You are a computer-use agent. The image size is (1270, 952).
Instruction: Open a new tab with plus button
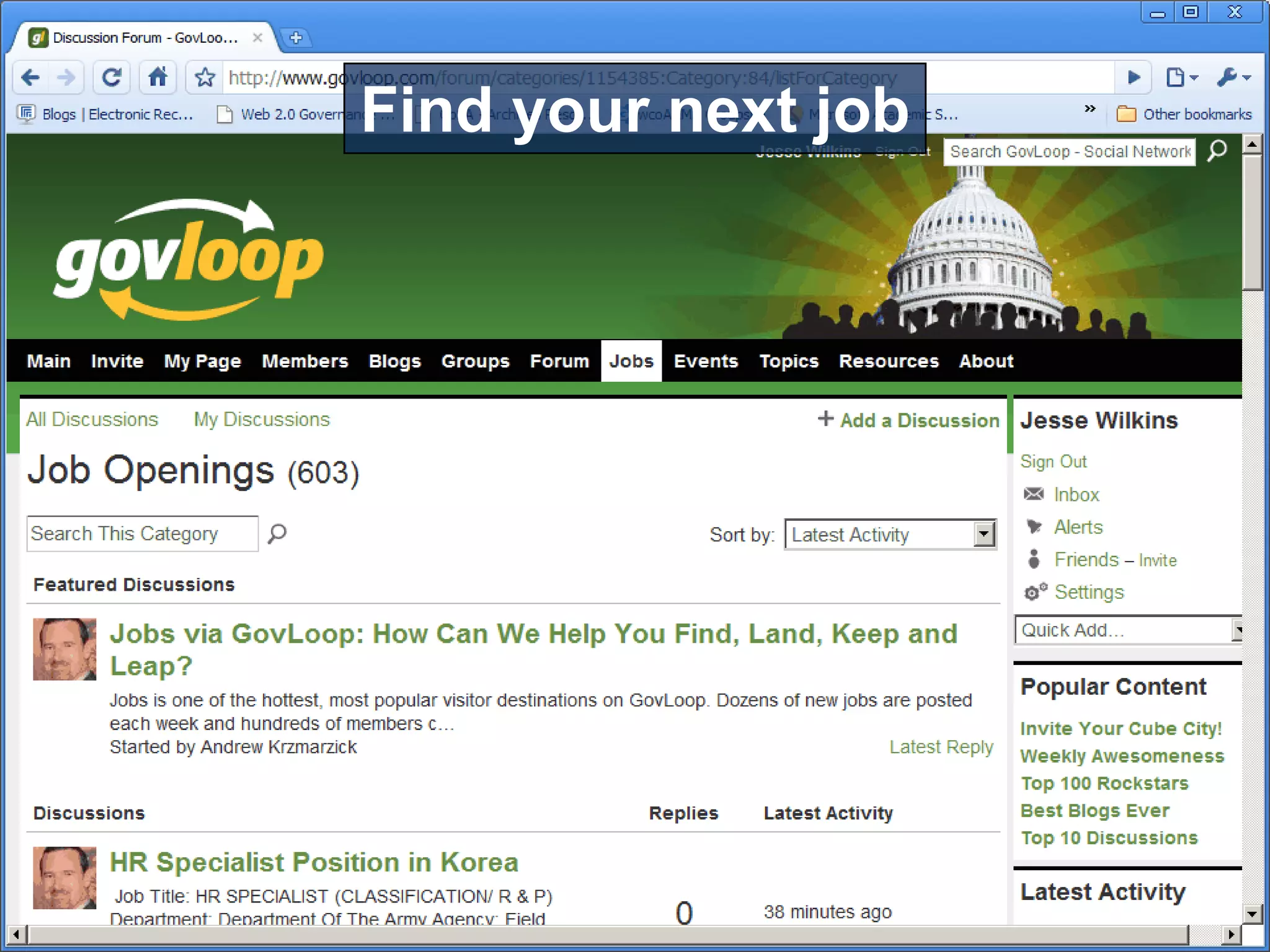point(296,38)
